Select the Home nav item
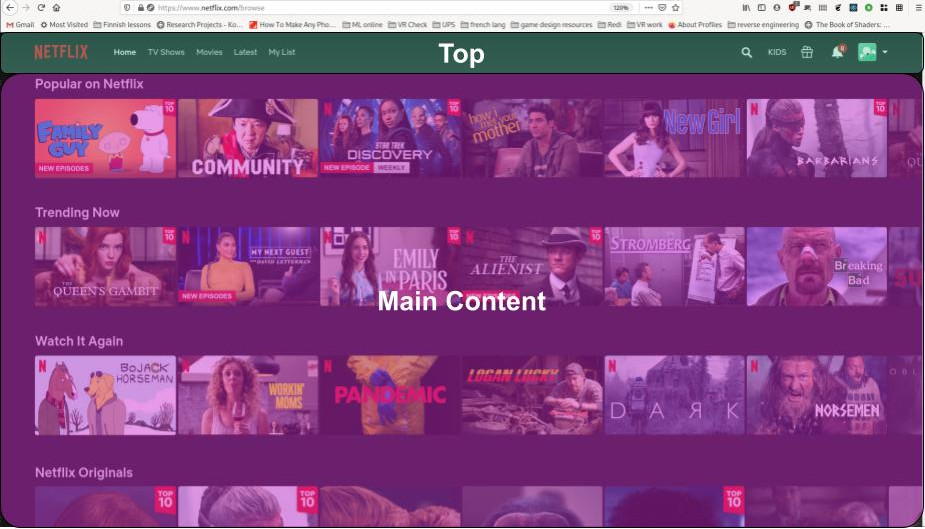The image size is (925, 529). coord(124,52)
